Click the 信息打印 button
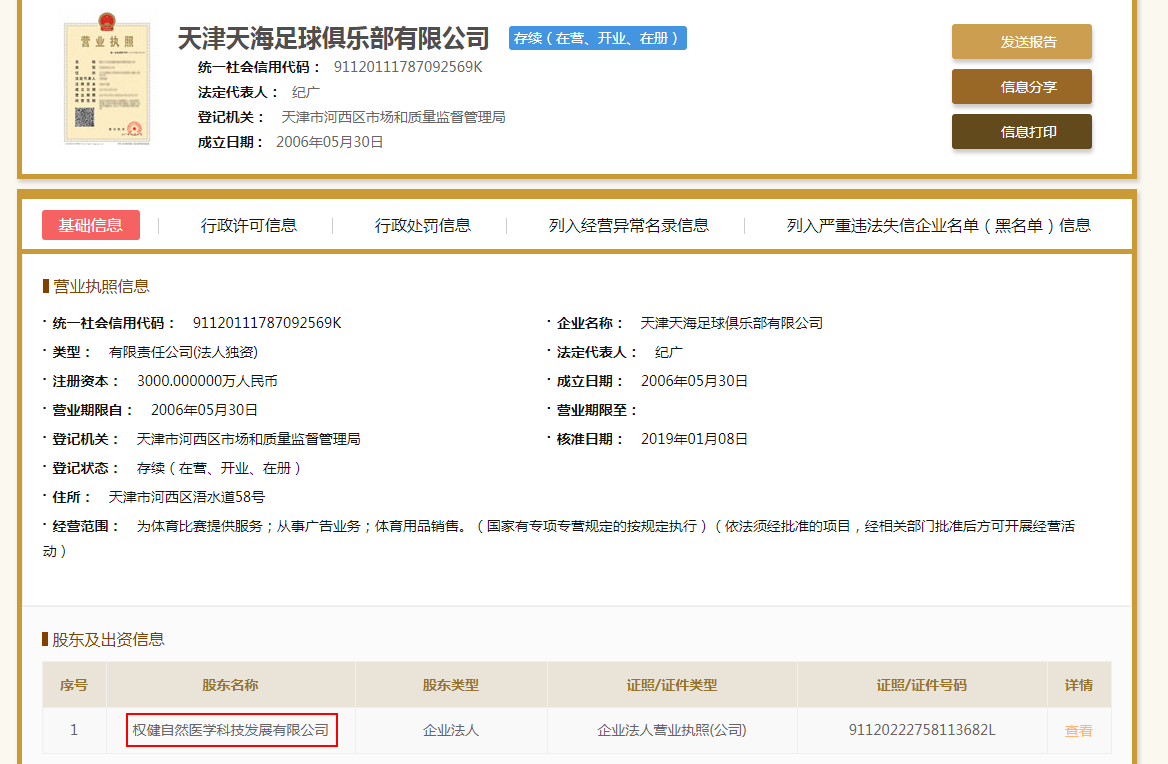 [x=1021, y=131]
